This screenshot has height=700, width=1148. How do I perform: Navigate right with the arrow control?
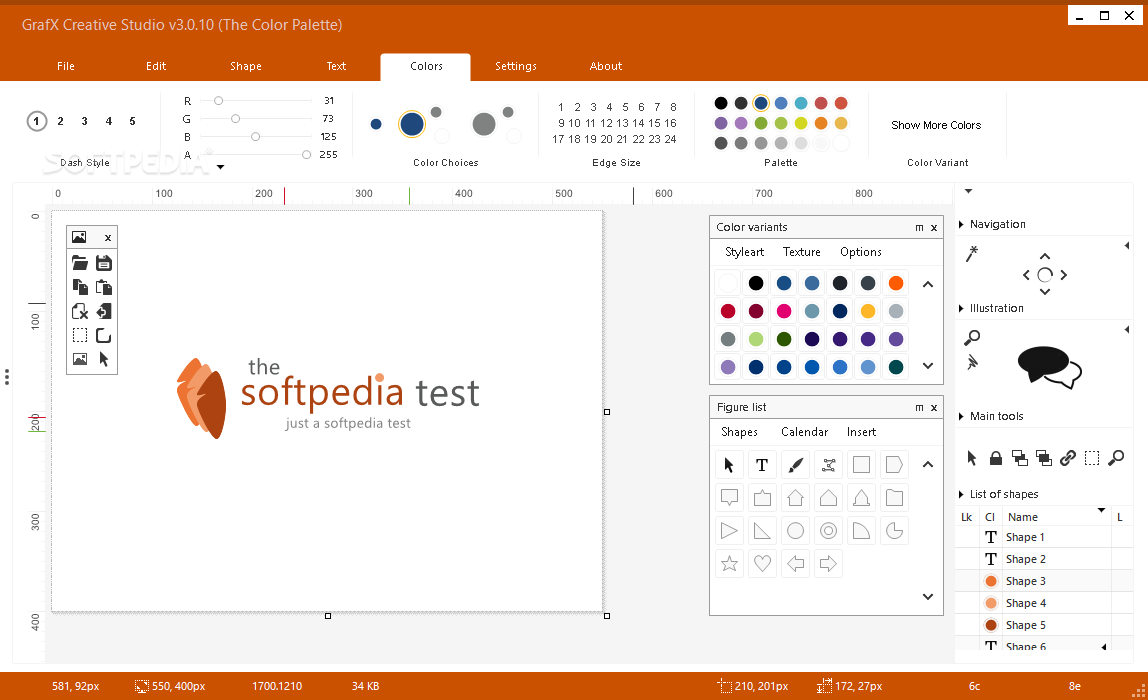pyautogui.click(x=1064, y=275)
